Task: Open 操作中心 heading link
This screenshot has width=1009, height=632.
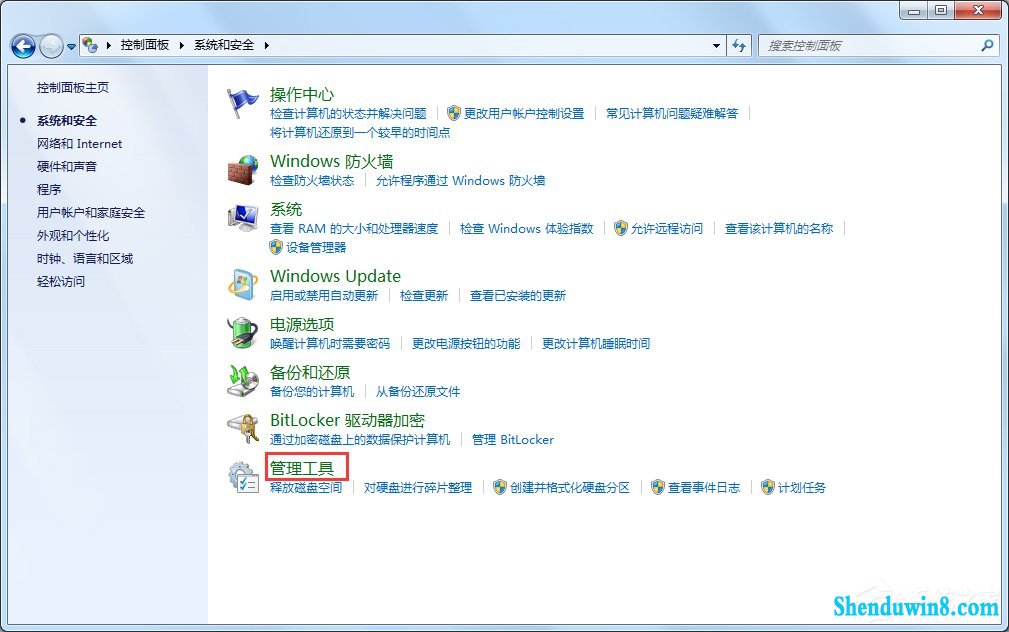Action: 302,95
